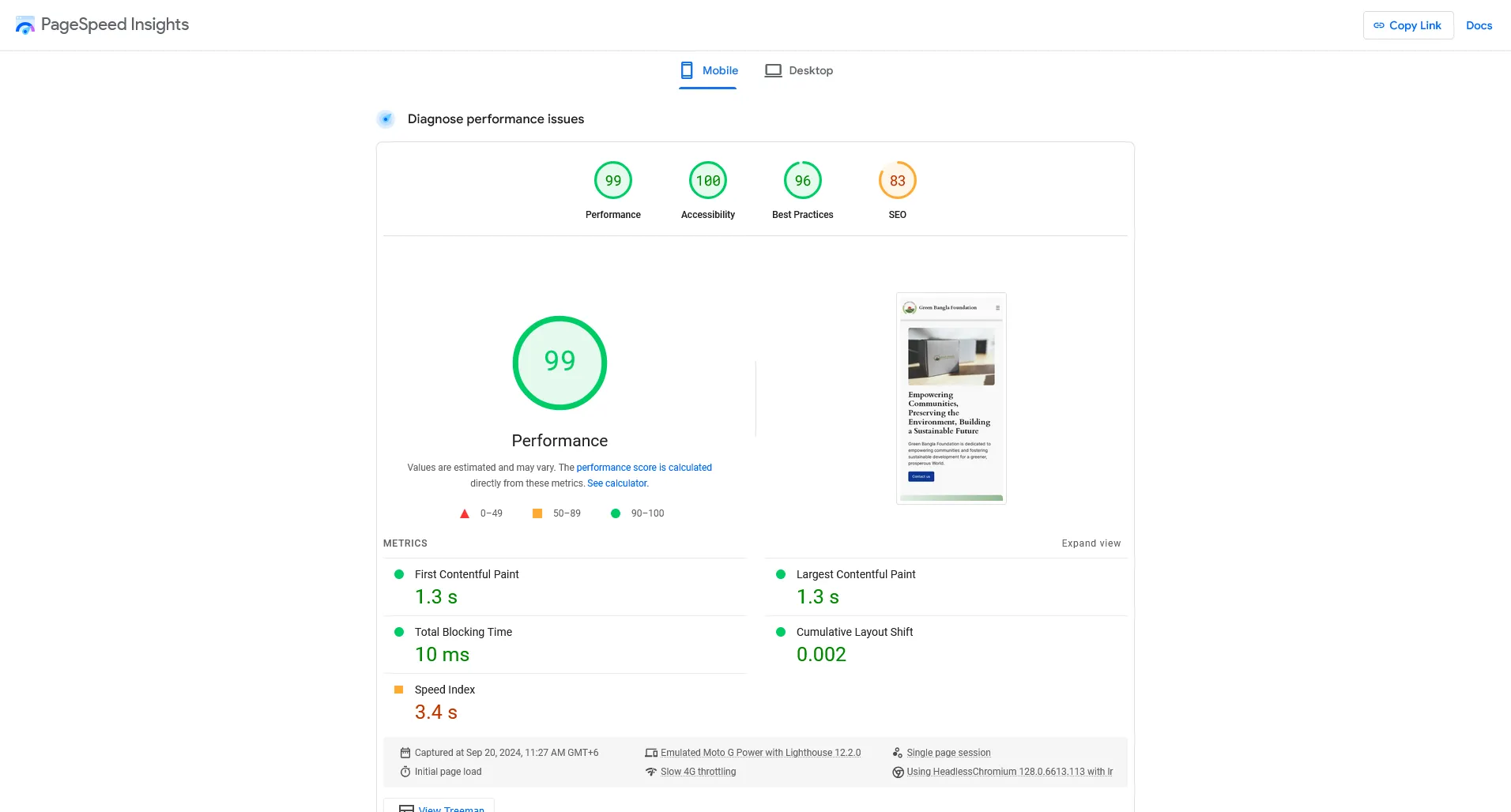
Task: Click the 99 Performance score gauge
Action: click(560, 363)
